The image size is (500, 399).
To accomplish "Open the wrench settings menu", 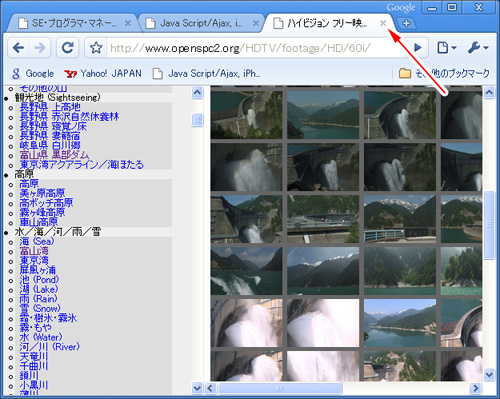I will 478,48.
